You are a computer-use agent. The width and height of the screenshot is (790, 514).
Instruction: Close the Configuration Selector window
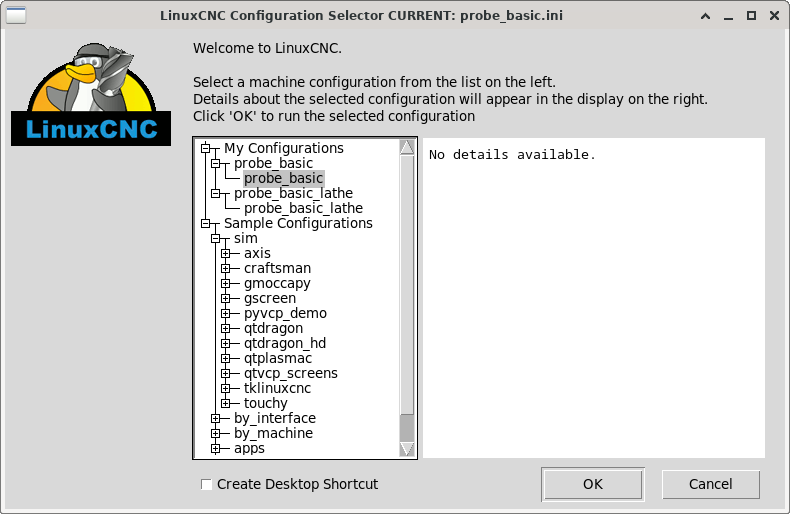pyautogui.click(x=775, y=16)
